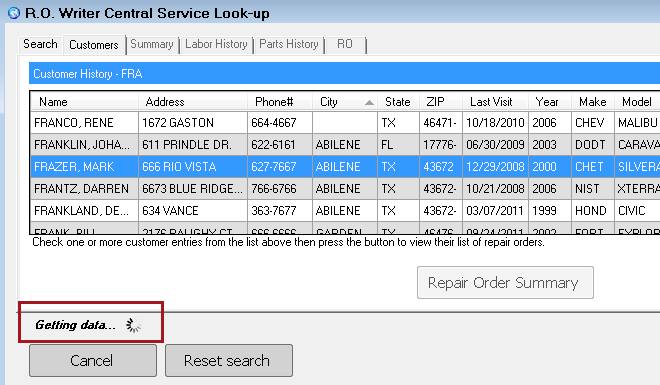Open the Customers tab

coord(94,45)
